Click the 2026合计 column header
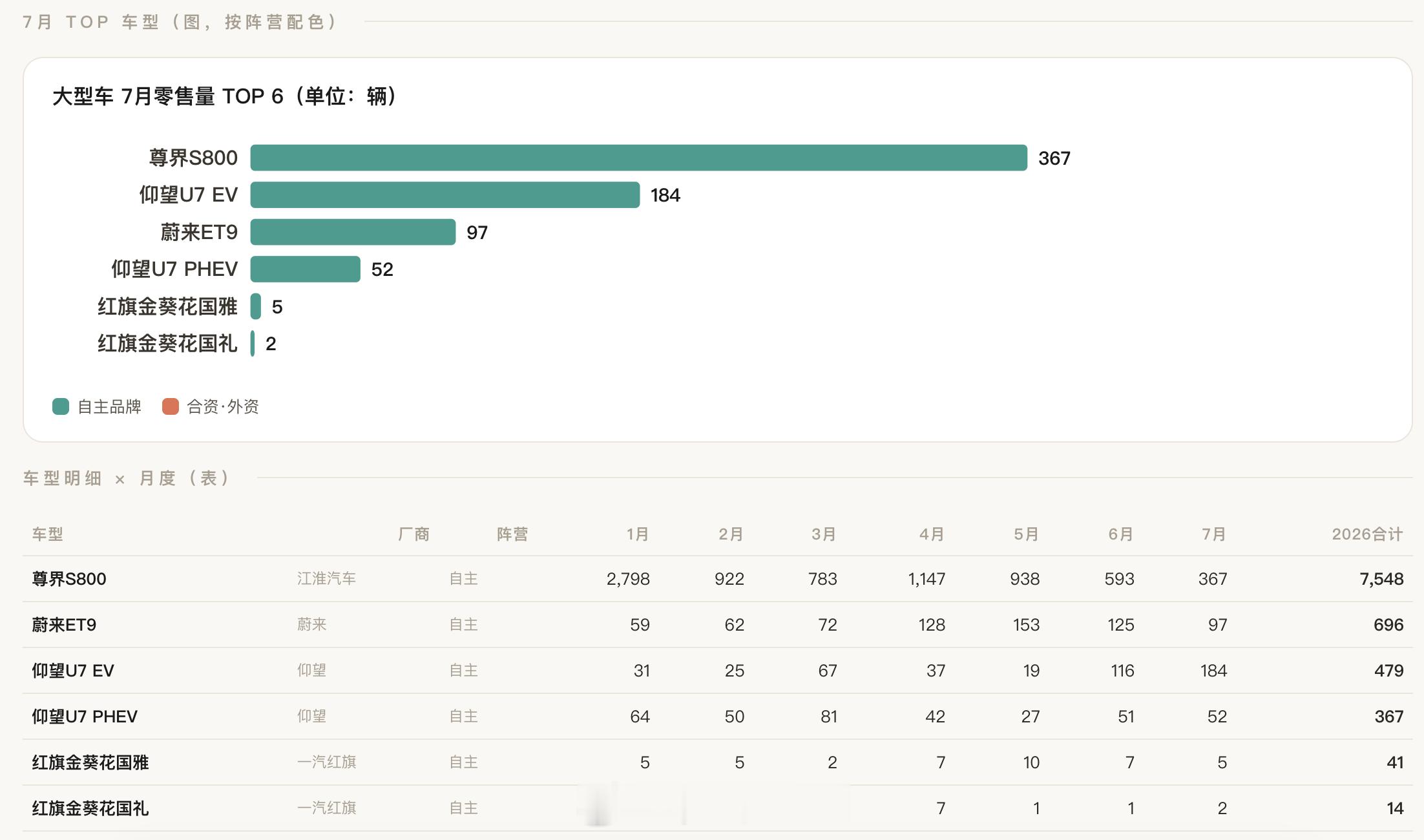 point(1367,534)
